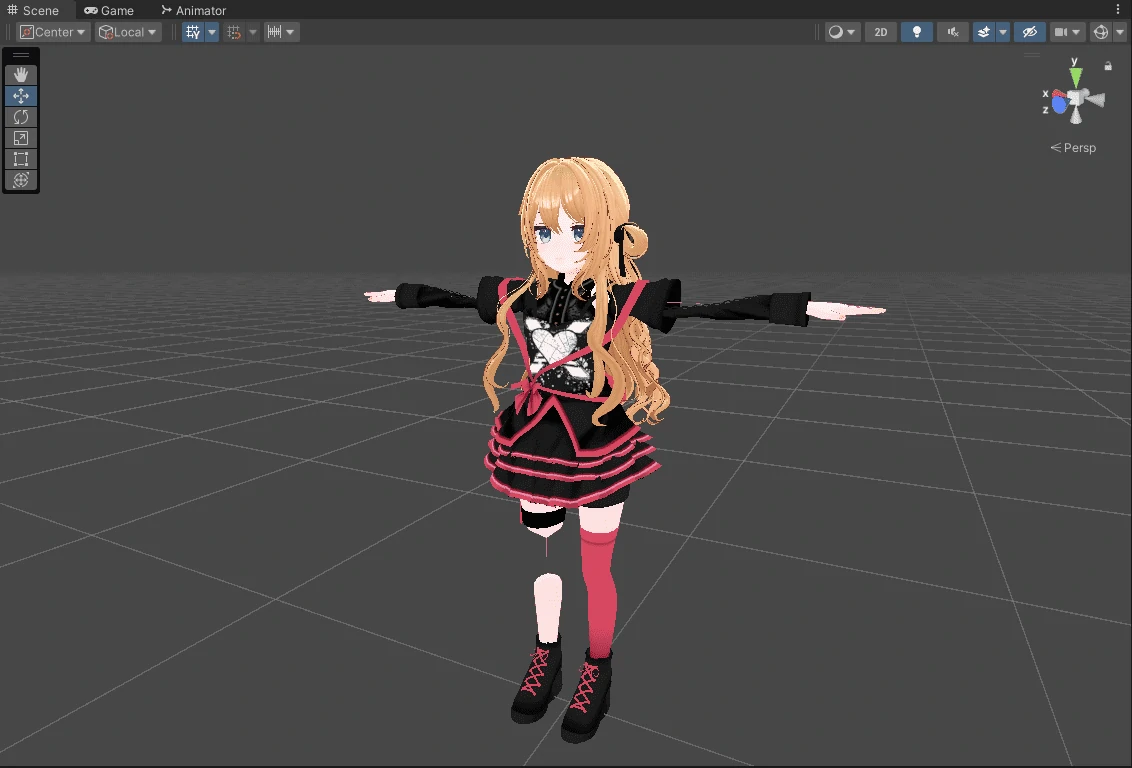Toggle scene audio mute button
1132x768 pixels.
[x=953, y=32]
